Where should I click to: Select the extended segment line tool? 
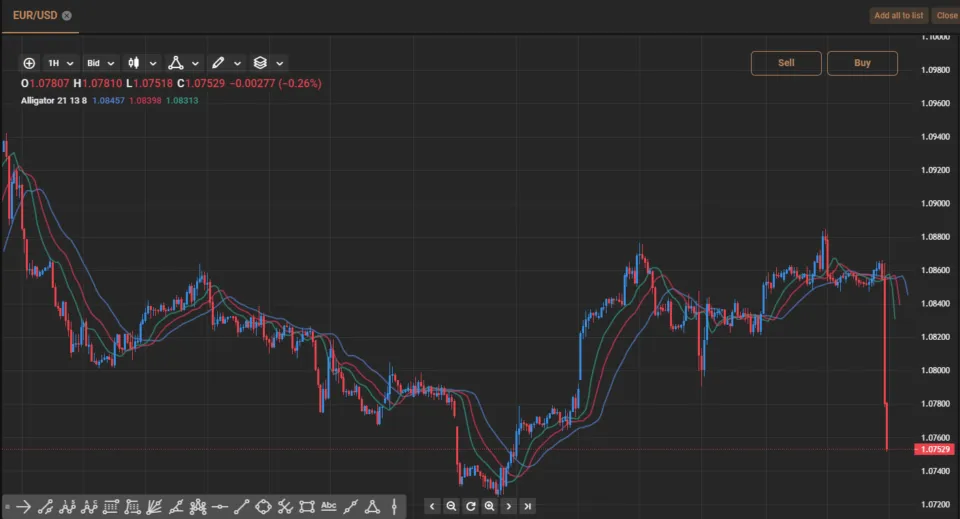point(350,507)
